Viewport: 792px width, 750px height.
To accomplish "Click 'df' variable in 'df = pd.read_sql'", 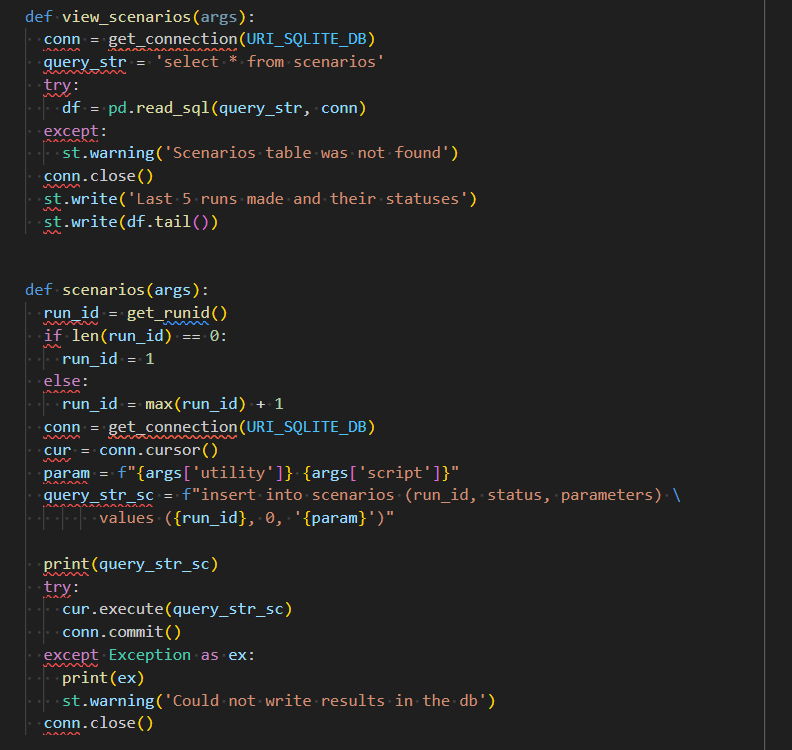I will tap(71, 108).
